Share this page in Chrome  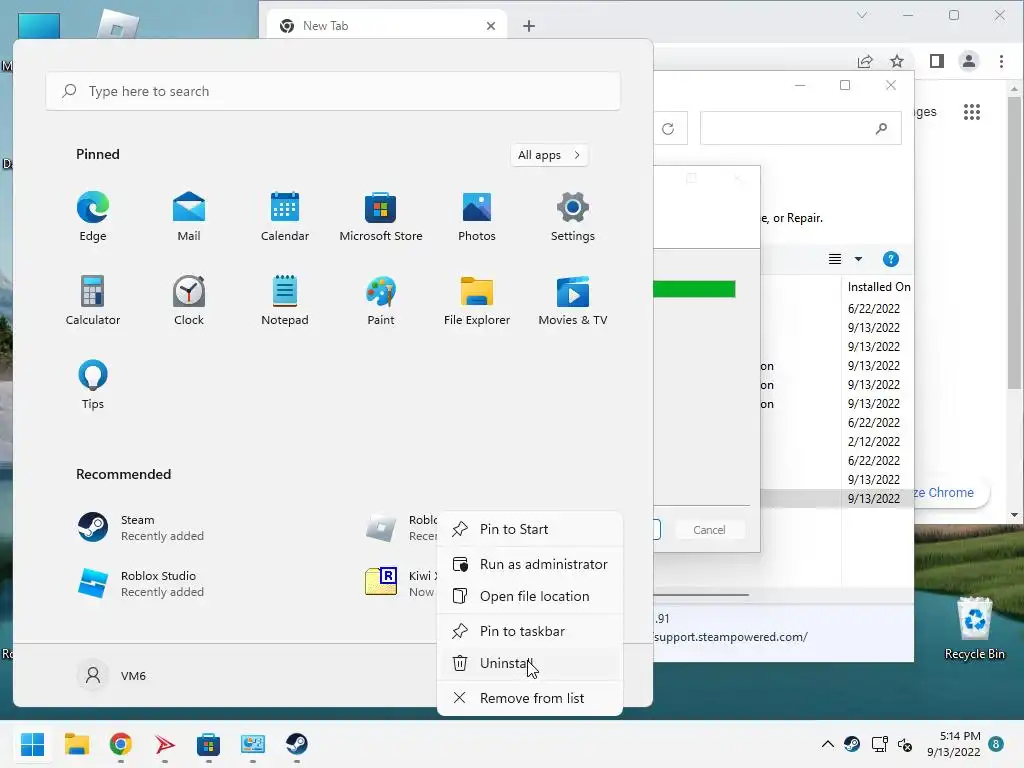(865, 61)
